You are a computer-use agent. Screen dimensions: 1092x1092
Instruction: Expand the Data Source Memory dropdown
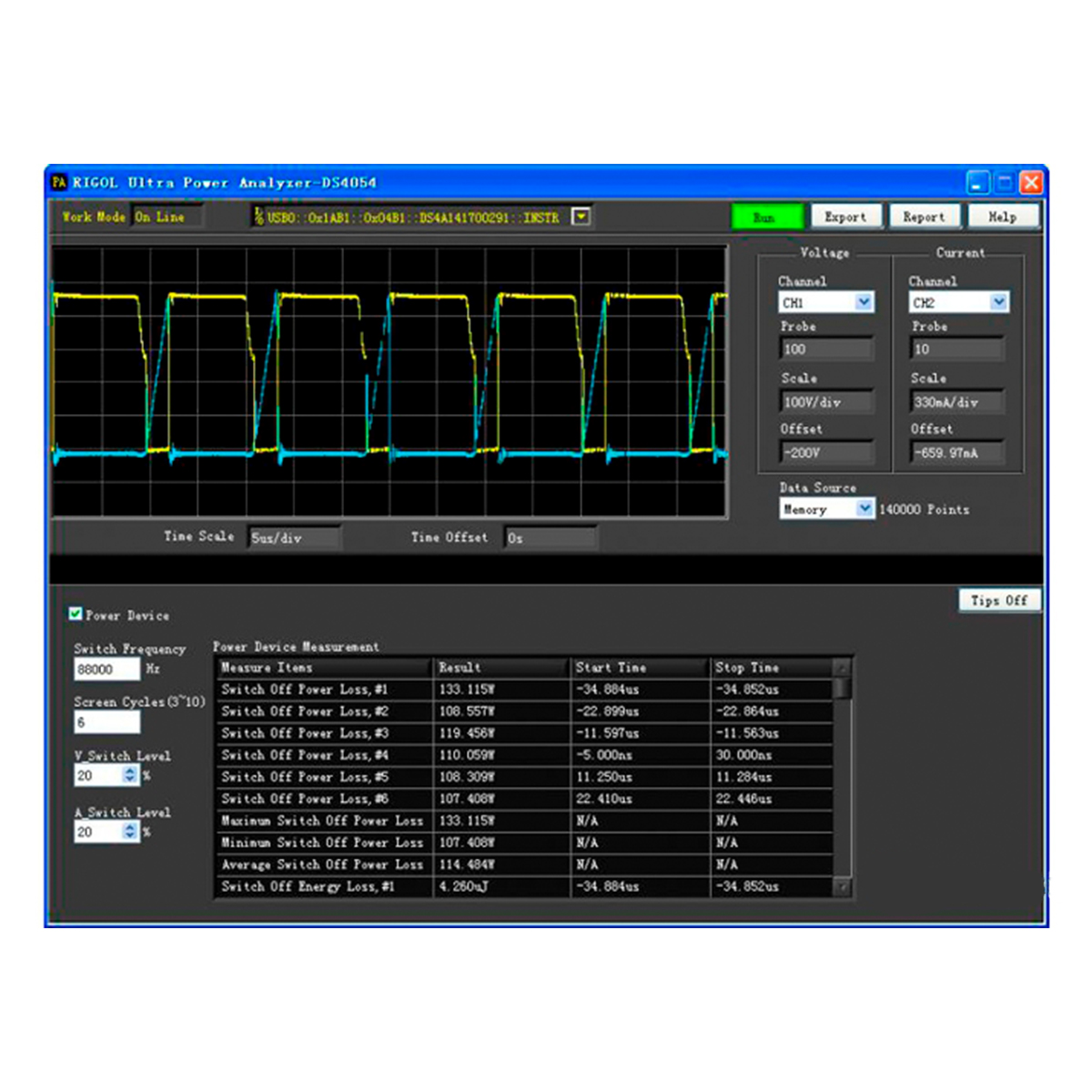pos(864,509)
